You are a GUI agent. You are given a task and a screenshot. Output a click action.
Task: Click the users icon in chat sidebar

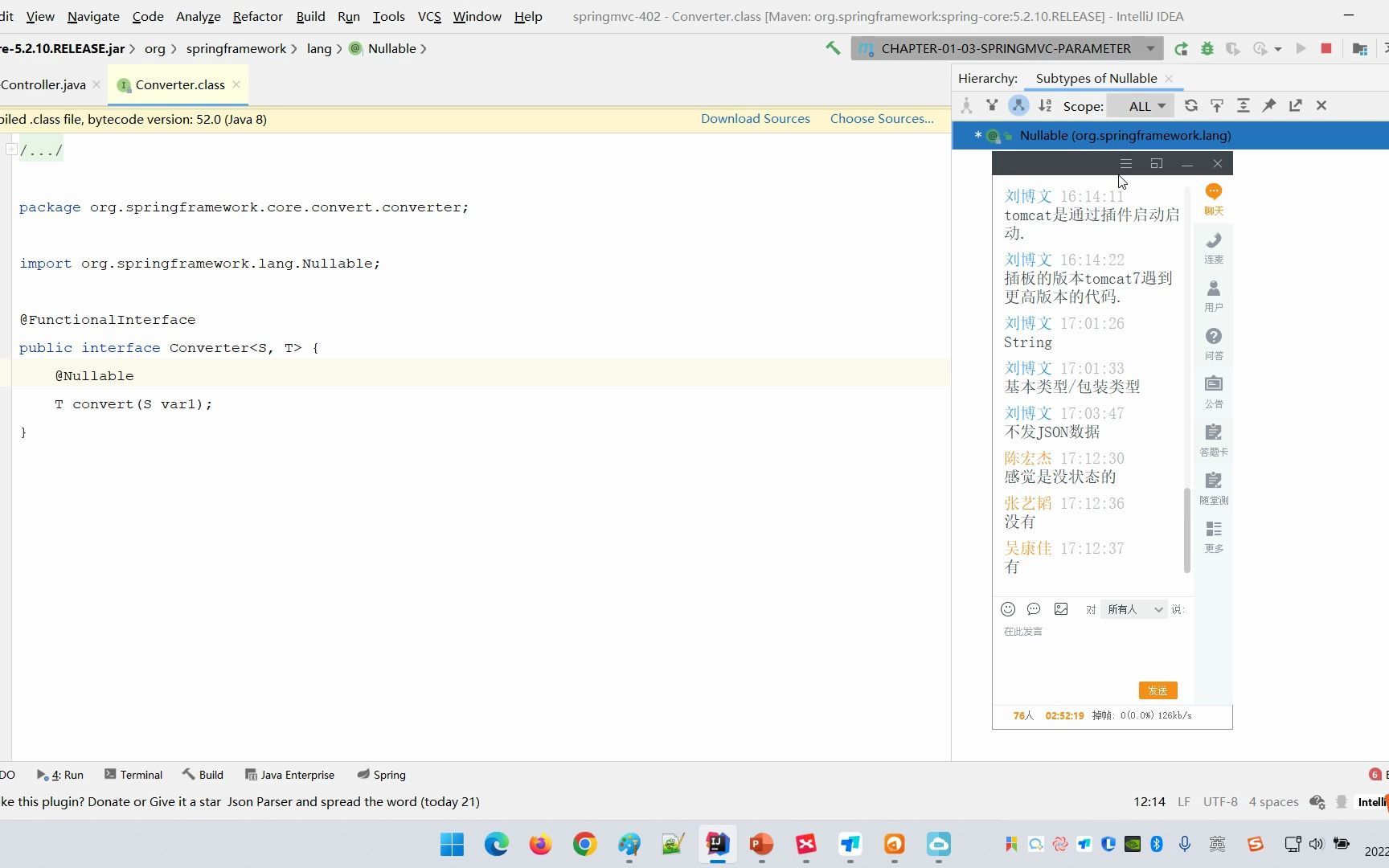point(1214,296)
